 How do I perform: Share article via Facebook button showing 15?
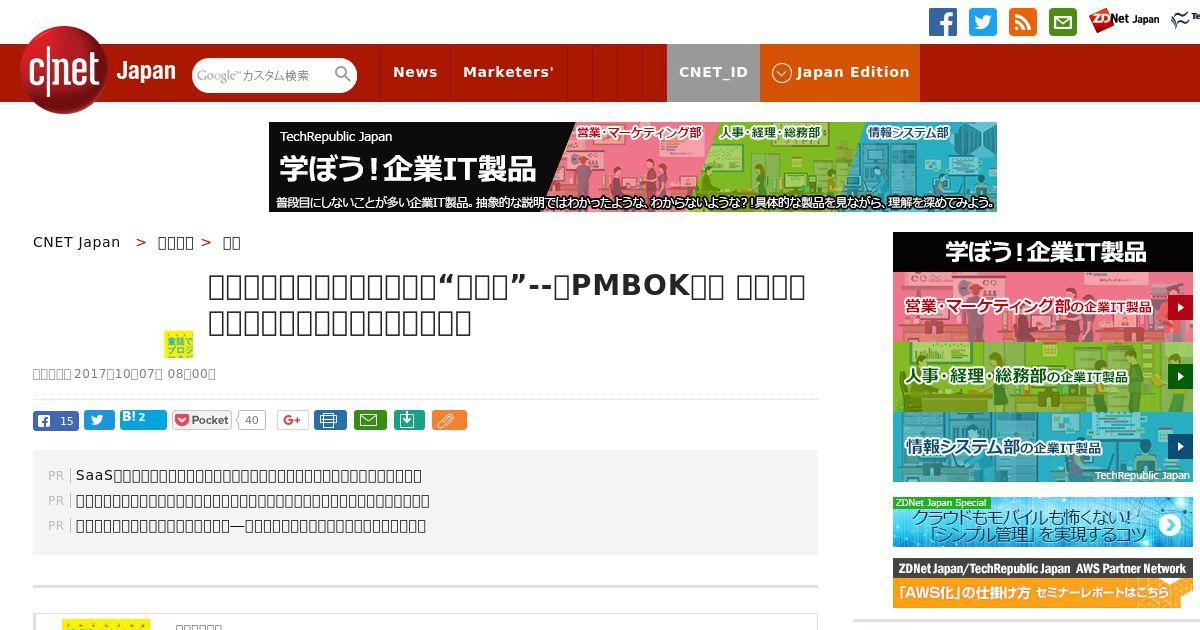[56, 421]
